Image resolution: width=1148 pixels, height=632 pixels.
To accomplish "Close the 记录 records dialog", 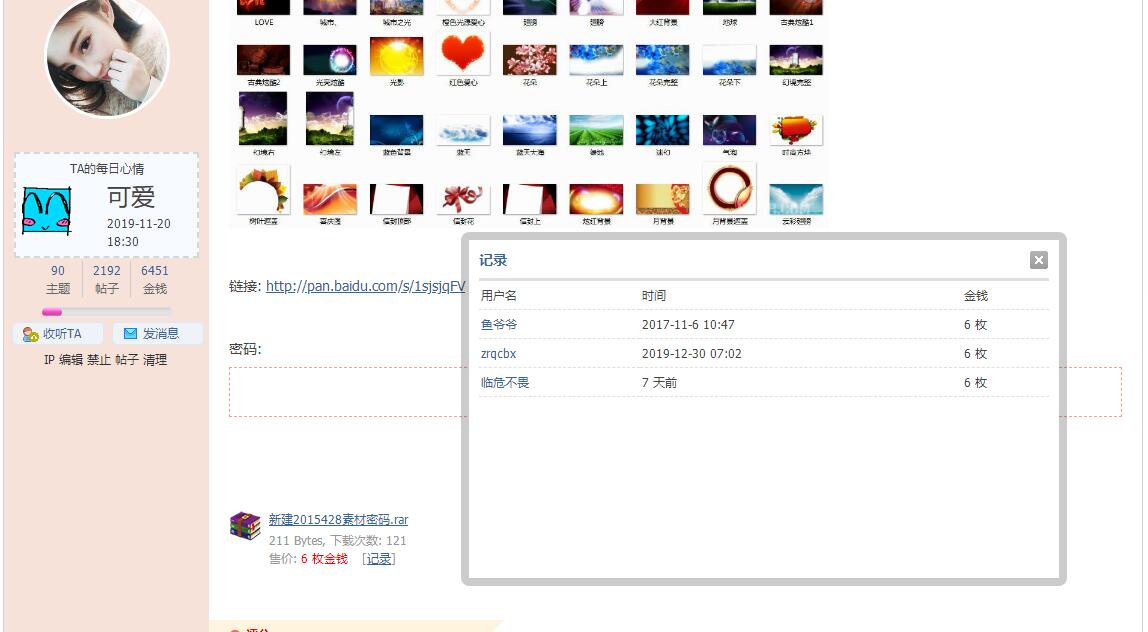I will point(1039,259).
